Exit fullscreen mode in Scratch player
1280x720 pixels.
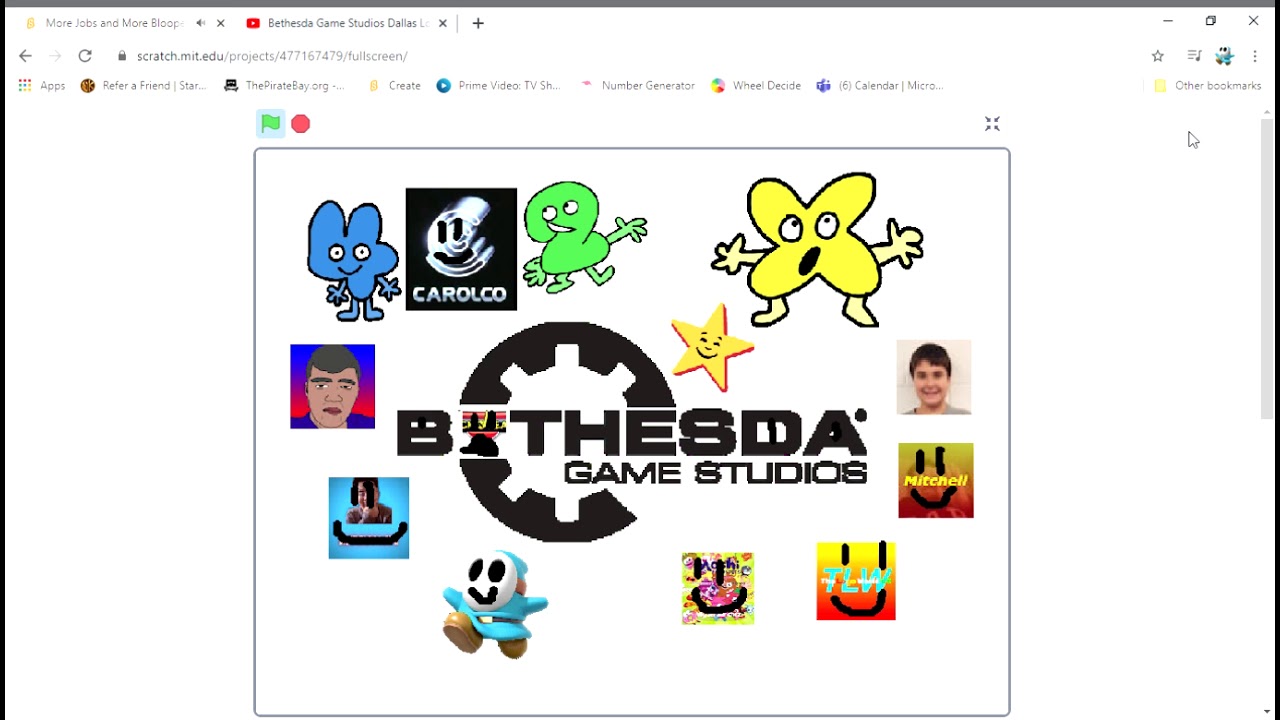click(992, 124)
